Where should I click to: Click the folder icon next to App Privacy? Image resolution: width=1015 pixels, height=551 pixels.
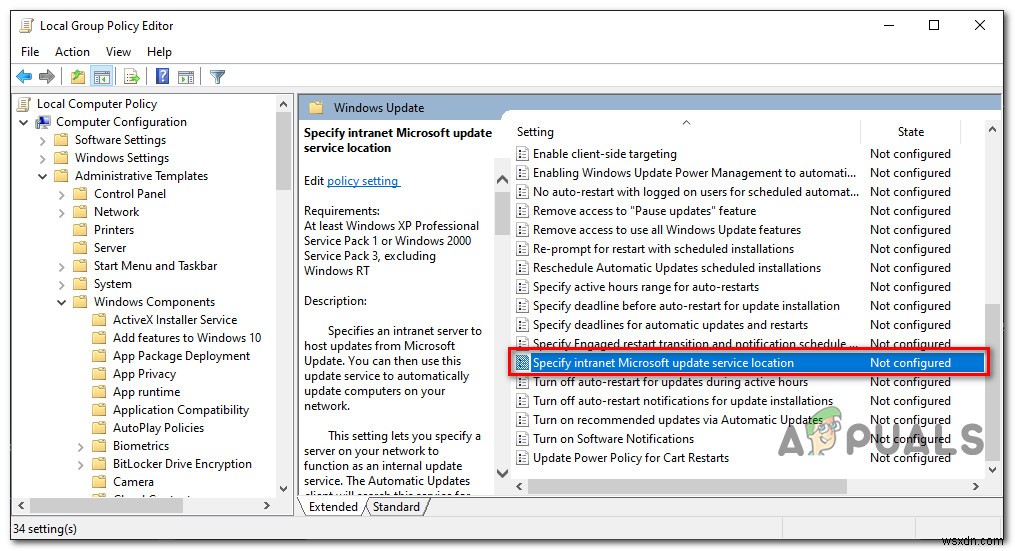tap(99, 374)
